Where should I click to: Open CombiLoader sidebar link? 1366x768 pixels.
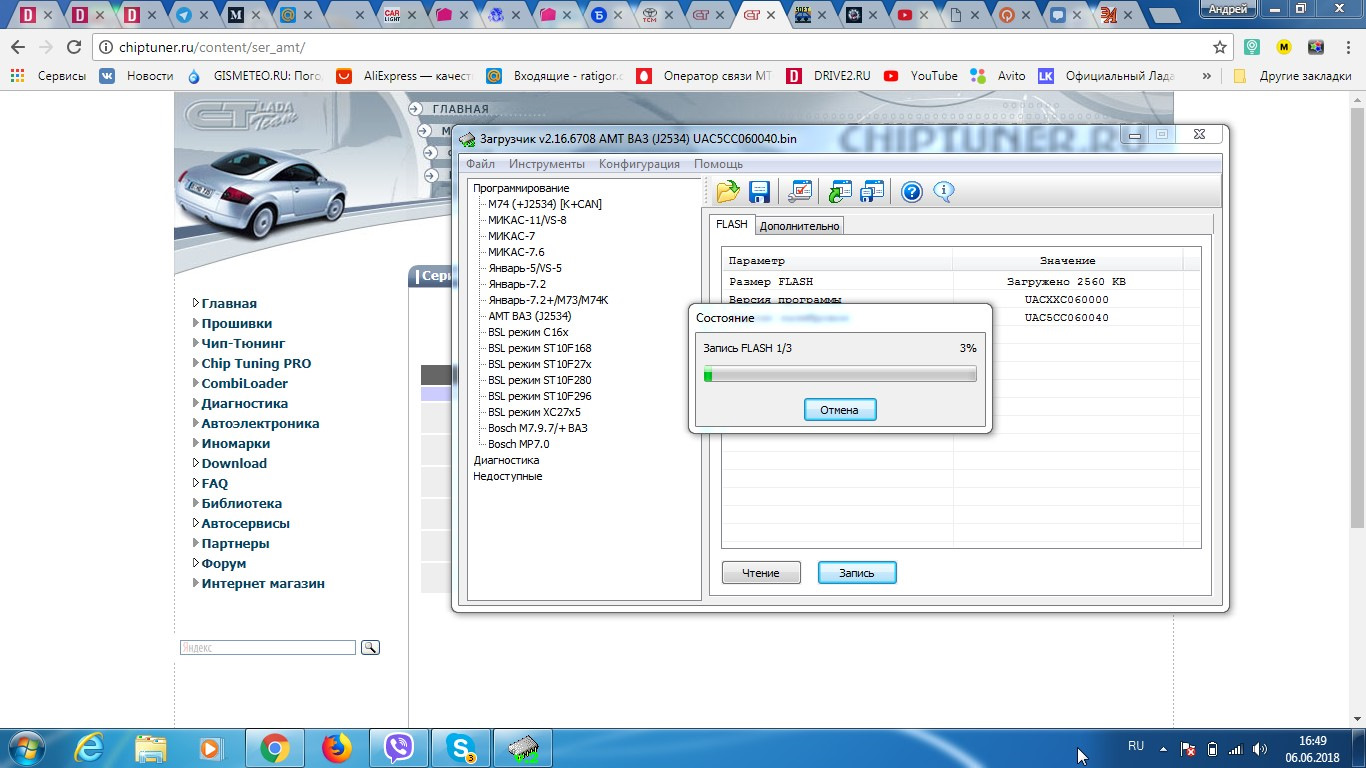point(244,383)
